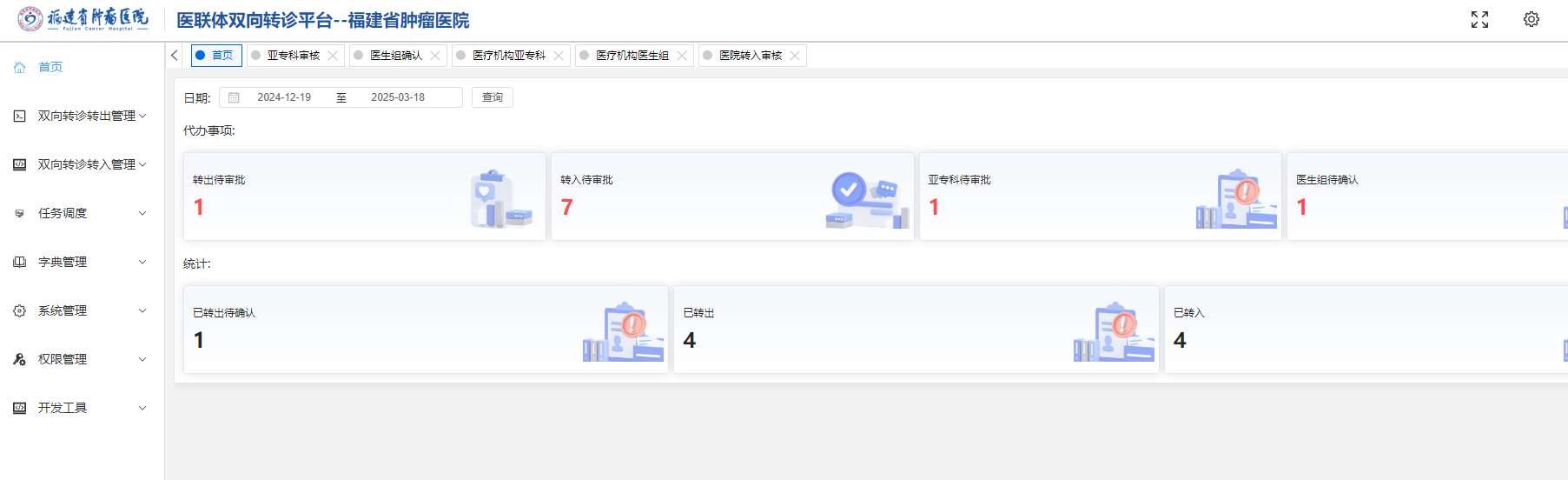Screen dimensions: 1568x480
Task: Click the 已转入 statistic value 4
Action: point(1180,340)
